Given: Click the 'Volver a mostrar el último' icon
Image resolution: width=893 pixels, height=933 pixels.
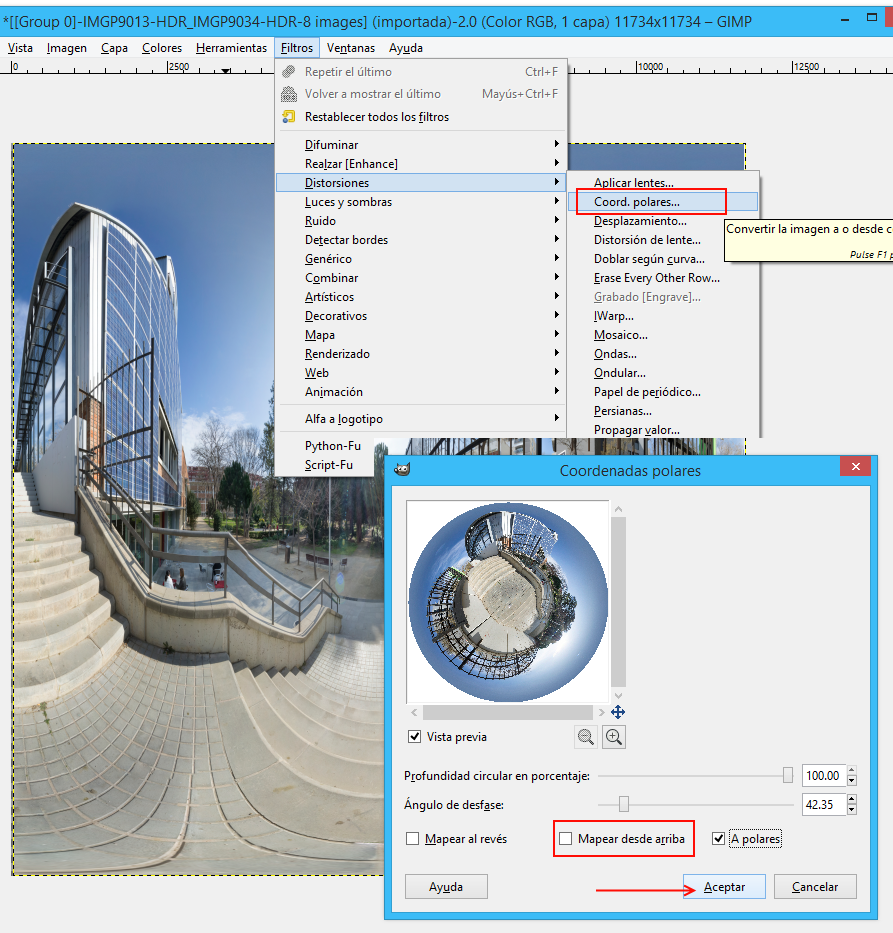Looking at the screenshot, I should (x=289, y=94).
